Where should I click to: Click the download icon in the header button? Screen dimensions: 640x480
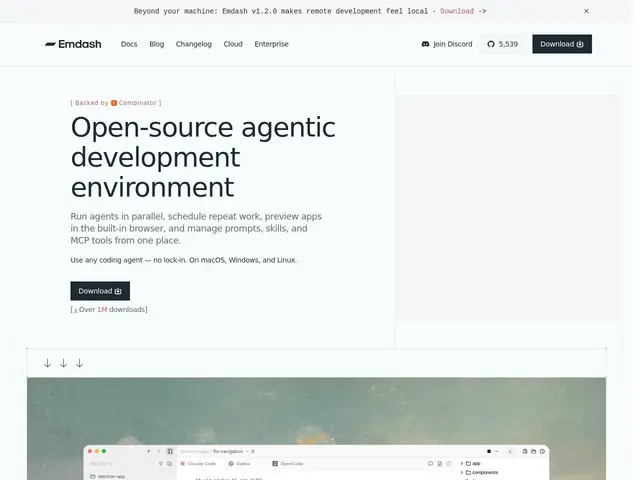(580, 44)
